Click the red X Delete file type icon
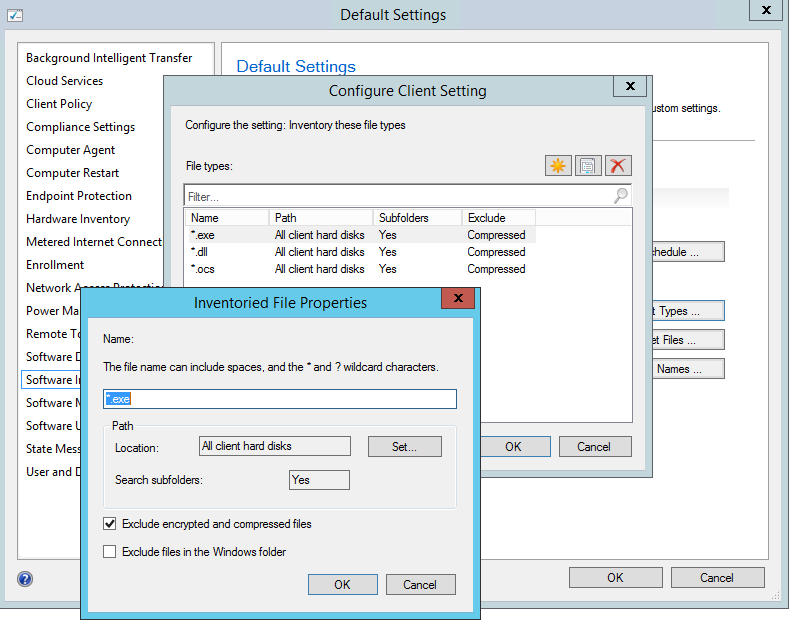 coord(618,166)
